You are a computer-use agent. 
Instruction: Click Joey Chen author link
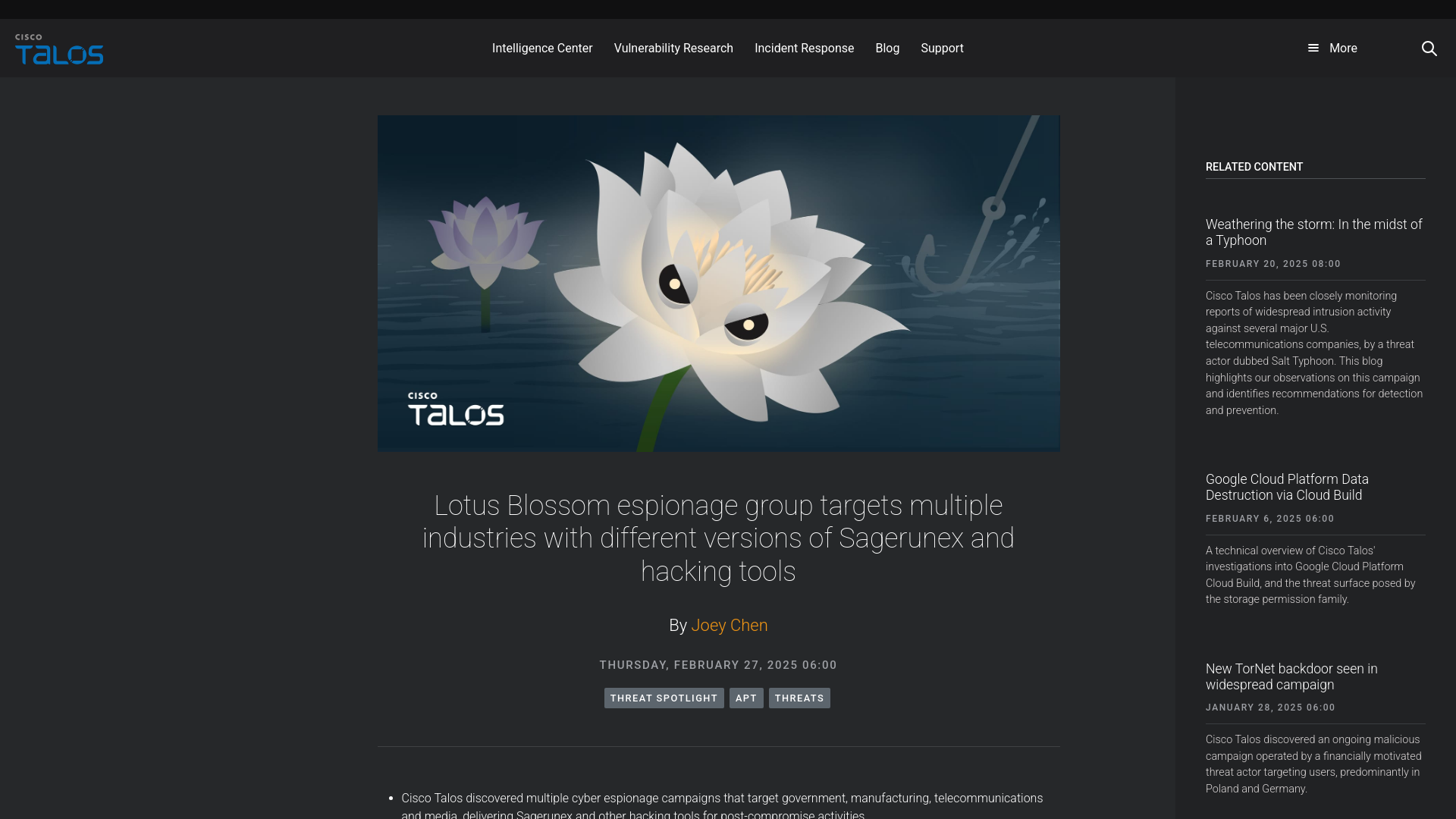tap(729, 625)
